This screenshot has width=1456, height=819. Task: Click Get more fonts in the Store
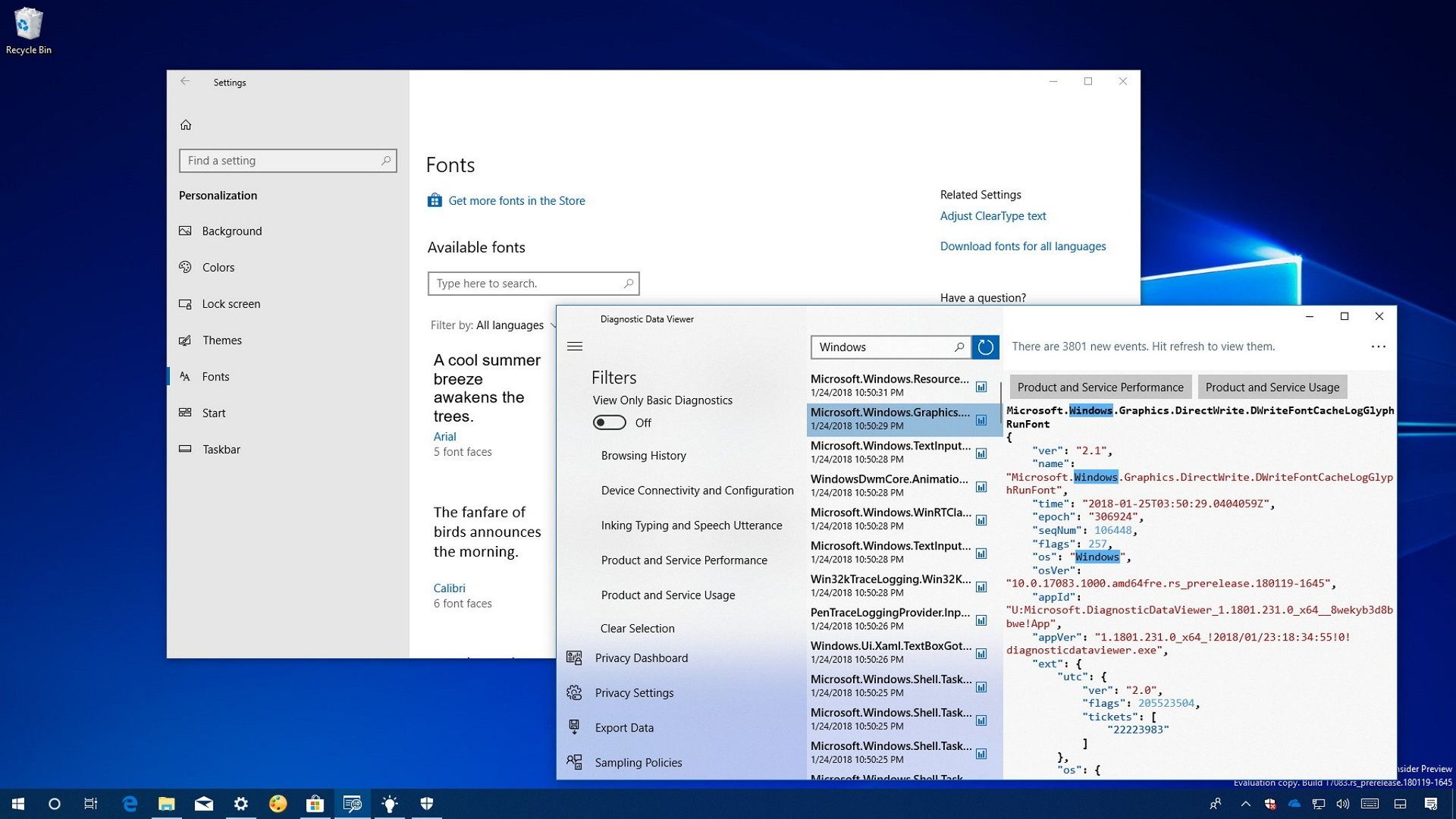[516, 200]
